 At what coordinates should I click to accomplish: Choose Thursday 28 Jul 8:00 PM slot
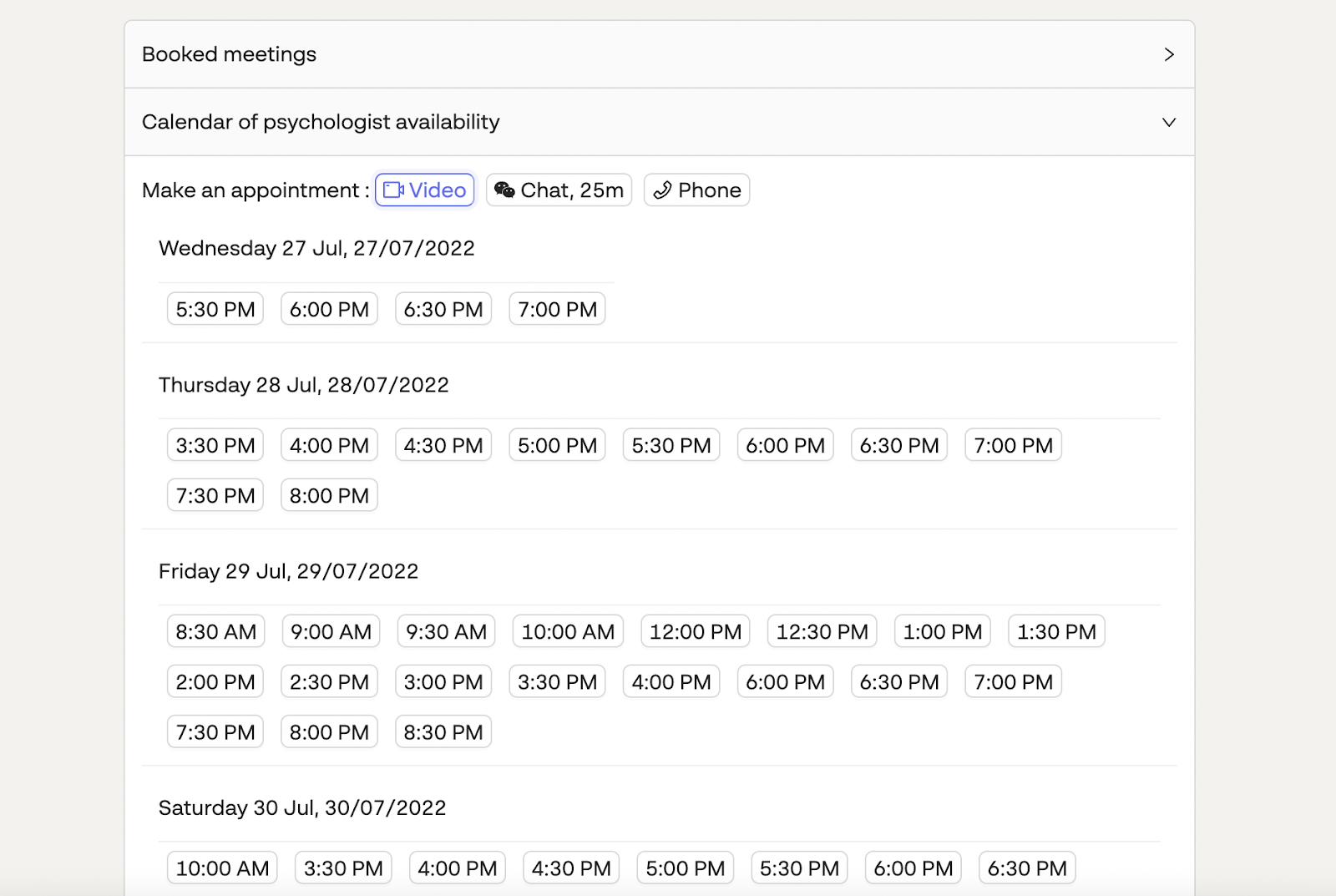329,495
